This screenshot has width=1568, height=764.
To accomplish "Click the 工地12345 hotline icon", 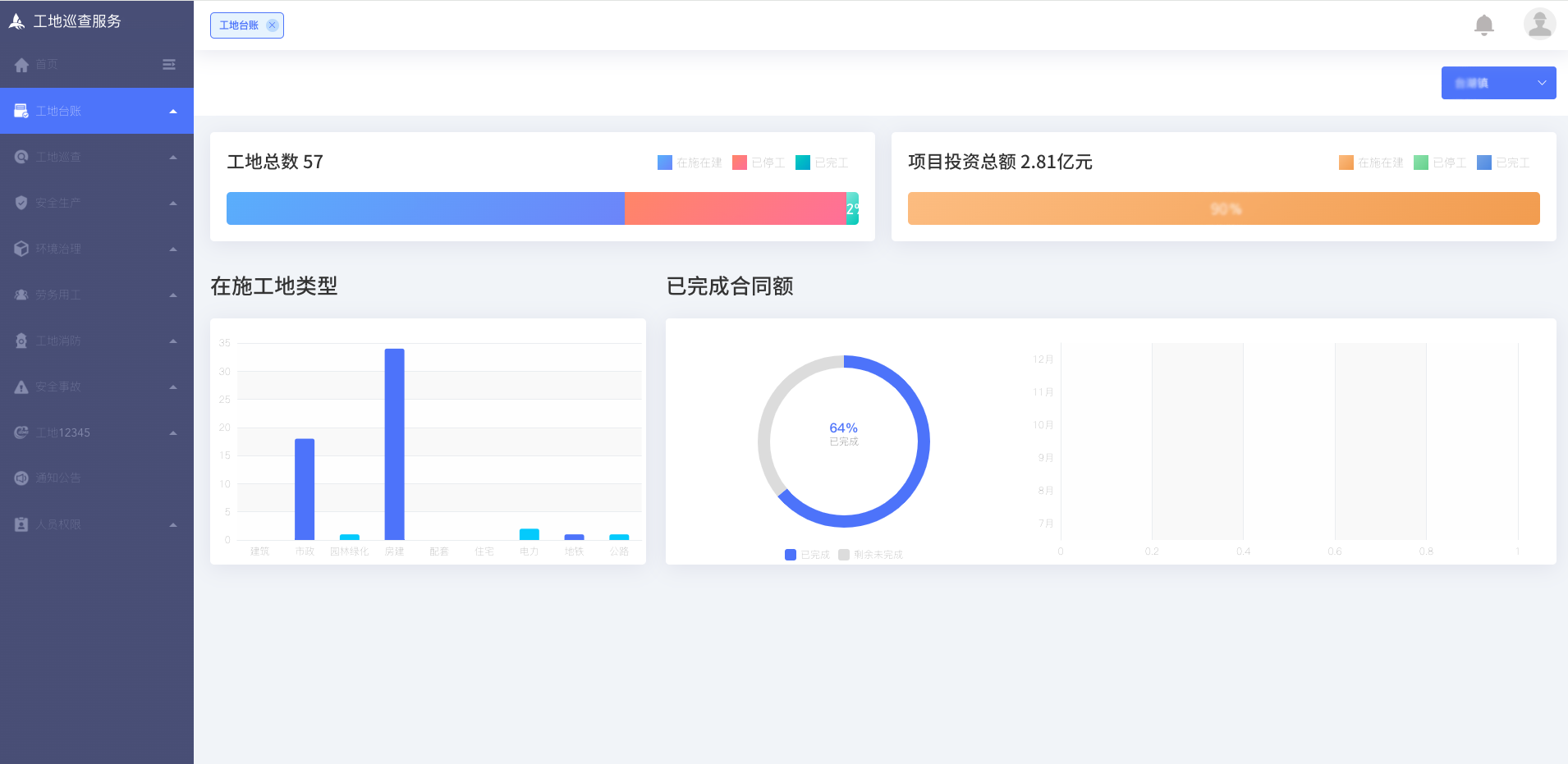I will tap(21, 432).
